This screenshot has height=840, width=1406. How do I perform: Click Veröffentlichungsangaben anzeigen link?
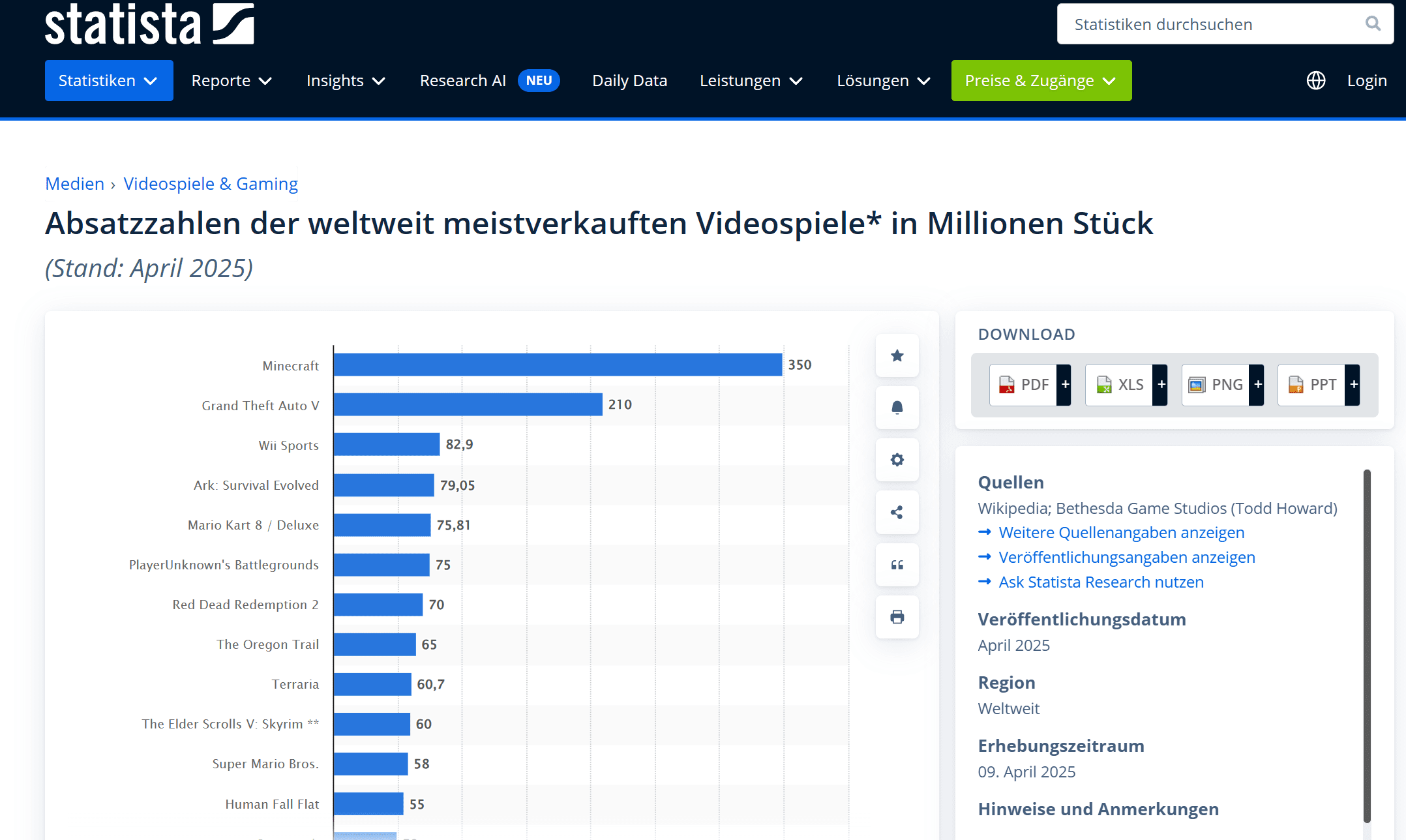1126,558
